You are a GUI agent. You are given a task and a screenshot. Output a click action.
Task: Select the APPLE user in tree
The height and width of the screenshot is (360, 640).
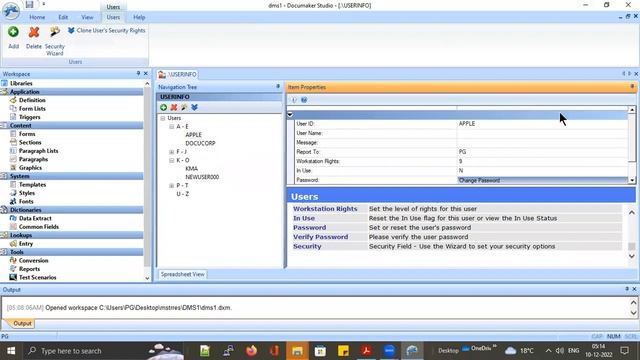point(193,135)
